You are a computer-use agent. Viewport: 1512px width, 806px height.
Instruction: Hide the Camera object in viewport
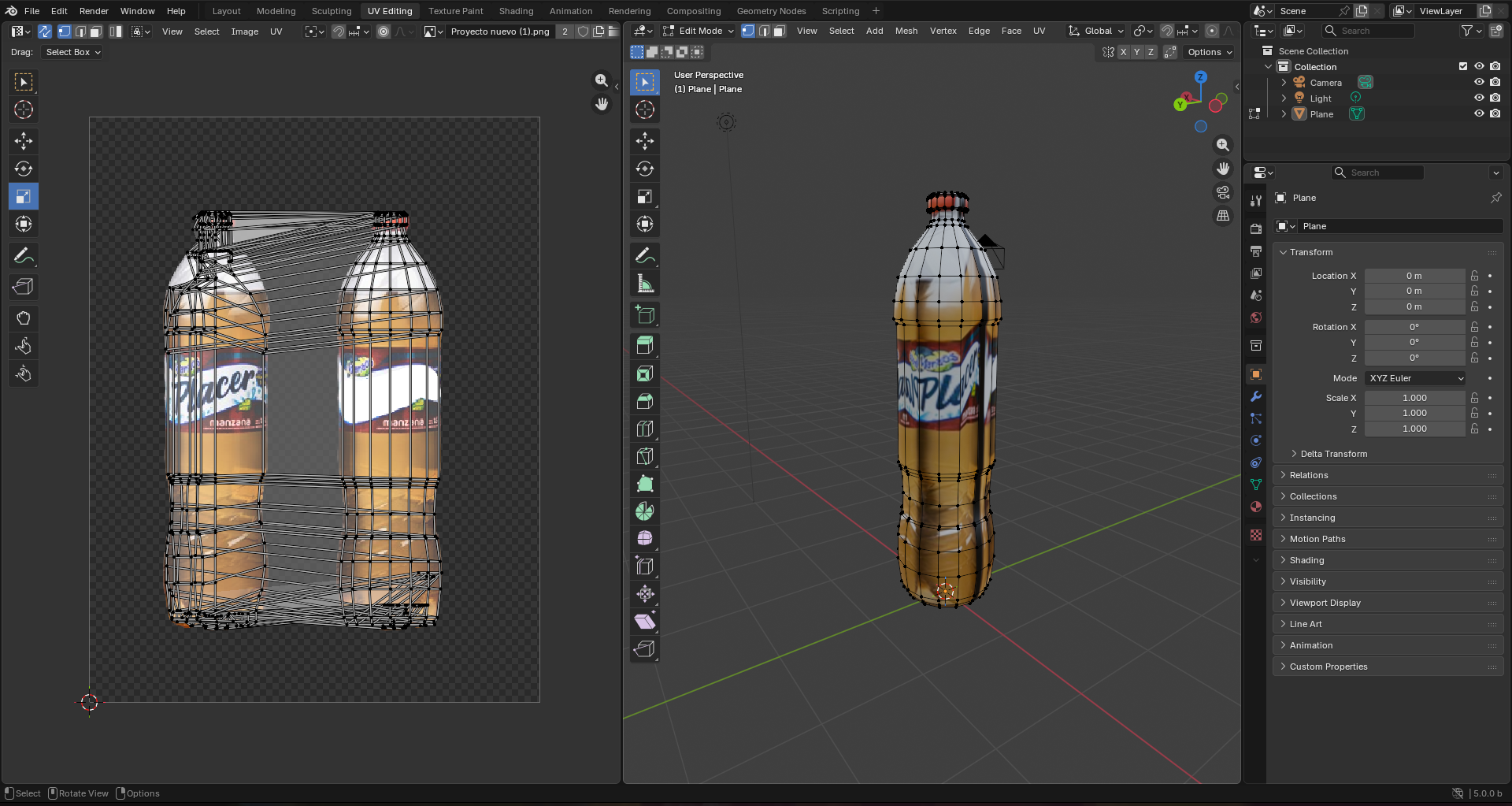(1479, 82)
